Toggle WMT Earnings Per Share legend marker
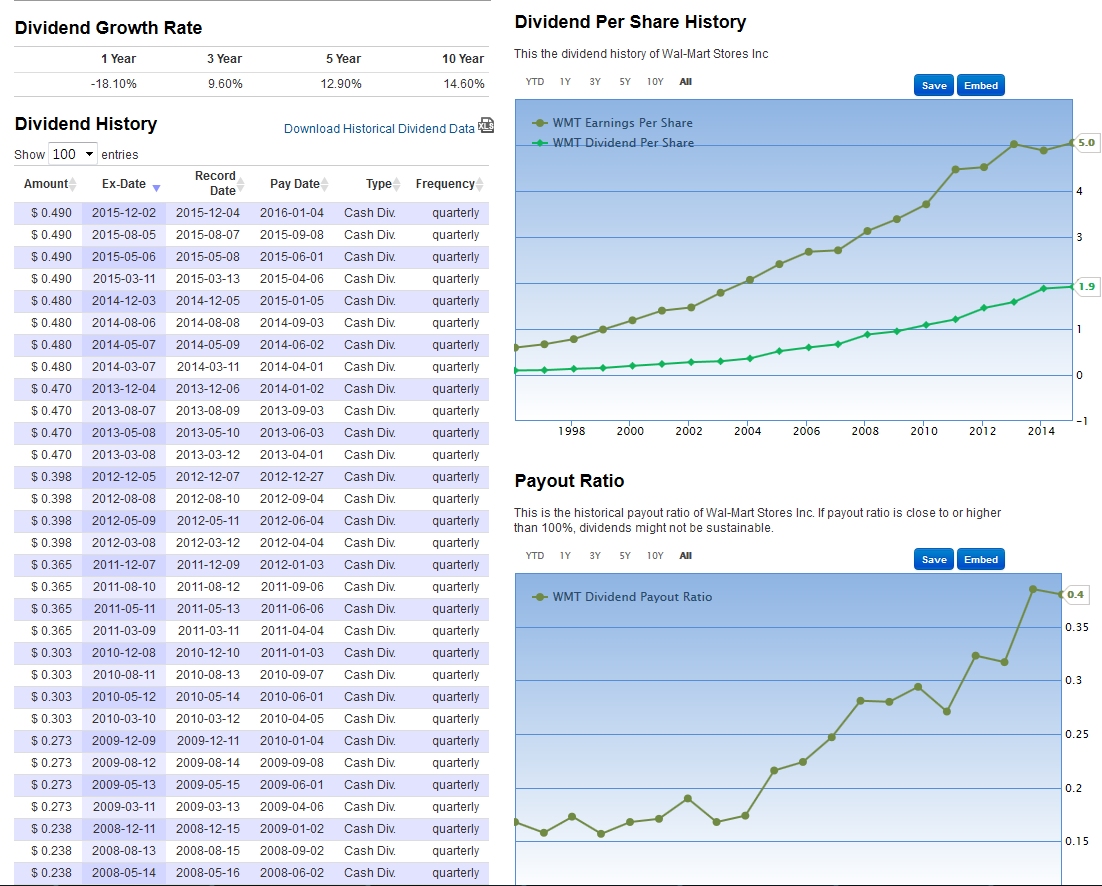 coord(539,123)
